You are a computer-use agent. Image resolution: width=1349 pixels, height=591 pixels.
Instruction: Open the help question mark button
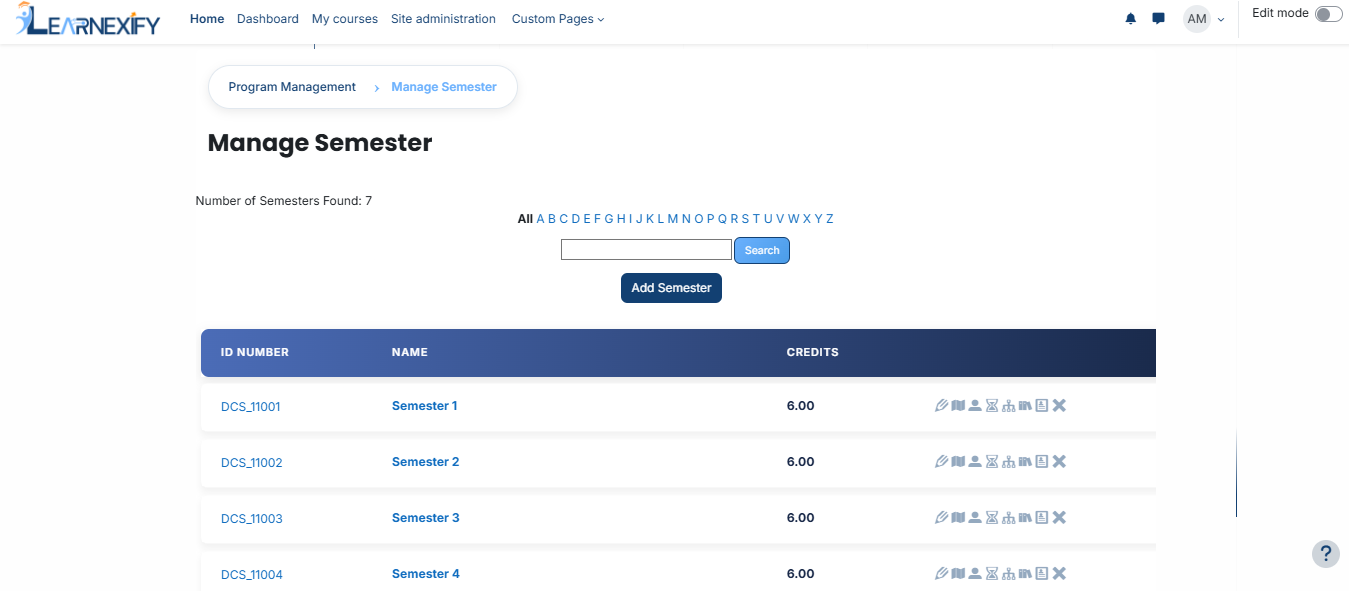click(x=1325, y=554)
